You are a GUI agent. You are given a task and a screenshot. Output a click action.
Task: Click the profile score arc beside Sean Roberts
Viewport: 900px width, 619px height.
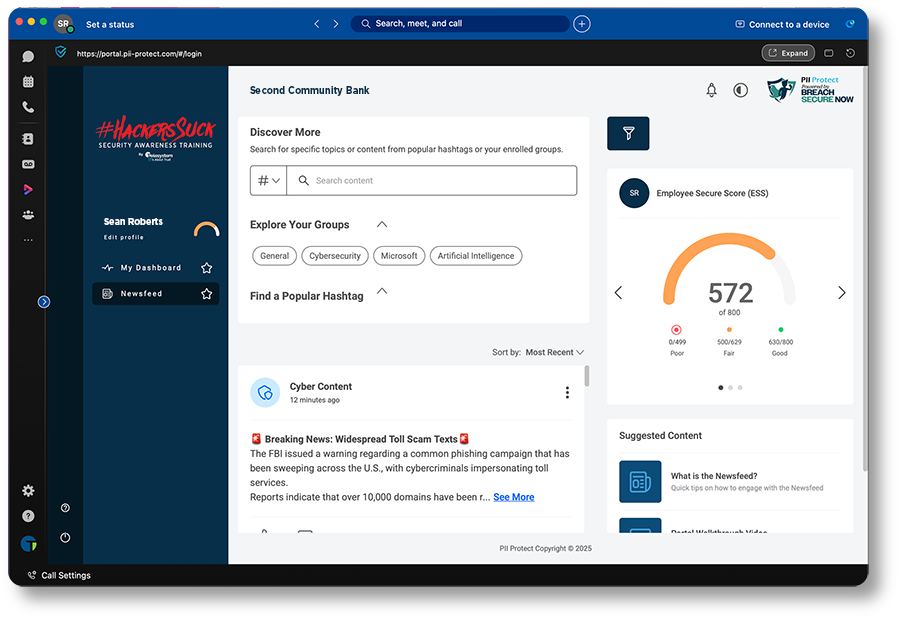(x=207, y=229)
